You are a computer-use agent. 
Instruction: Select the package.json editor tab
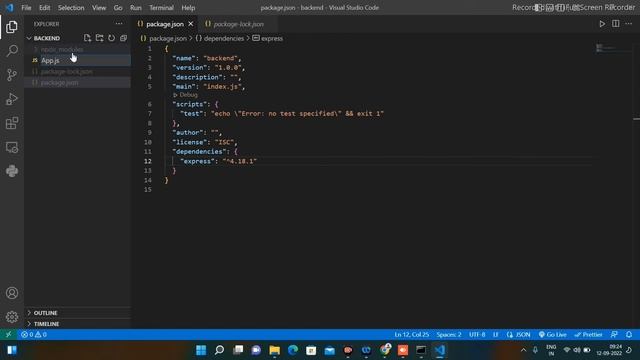coord(165,24)
